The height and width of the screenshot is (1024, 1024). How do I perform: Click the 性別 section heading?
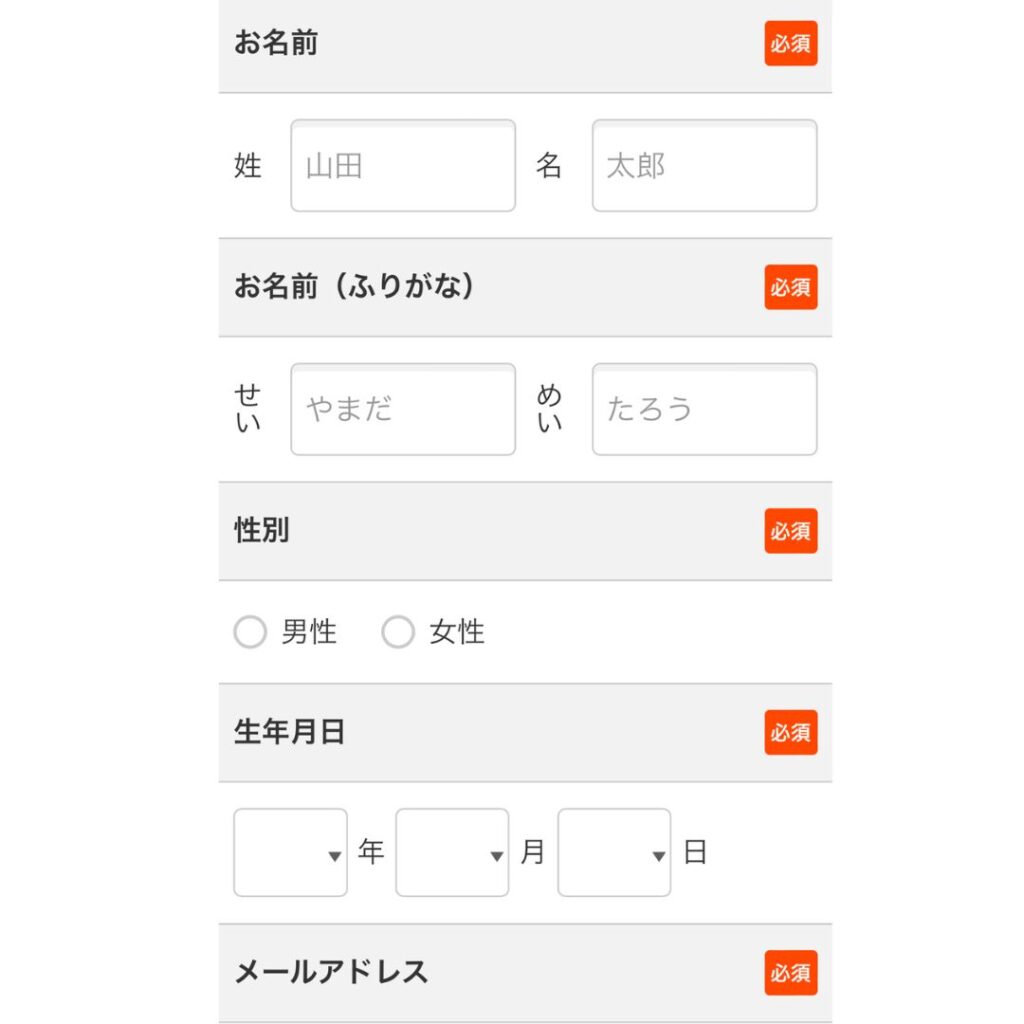tap(262, 531)
